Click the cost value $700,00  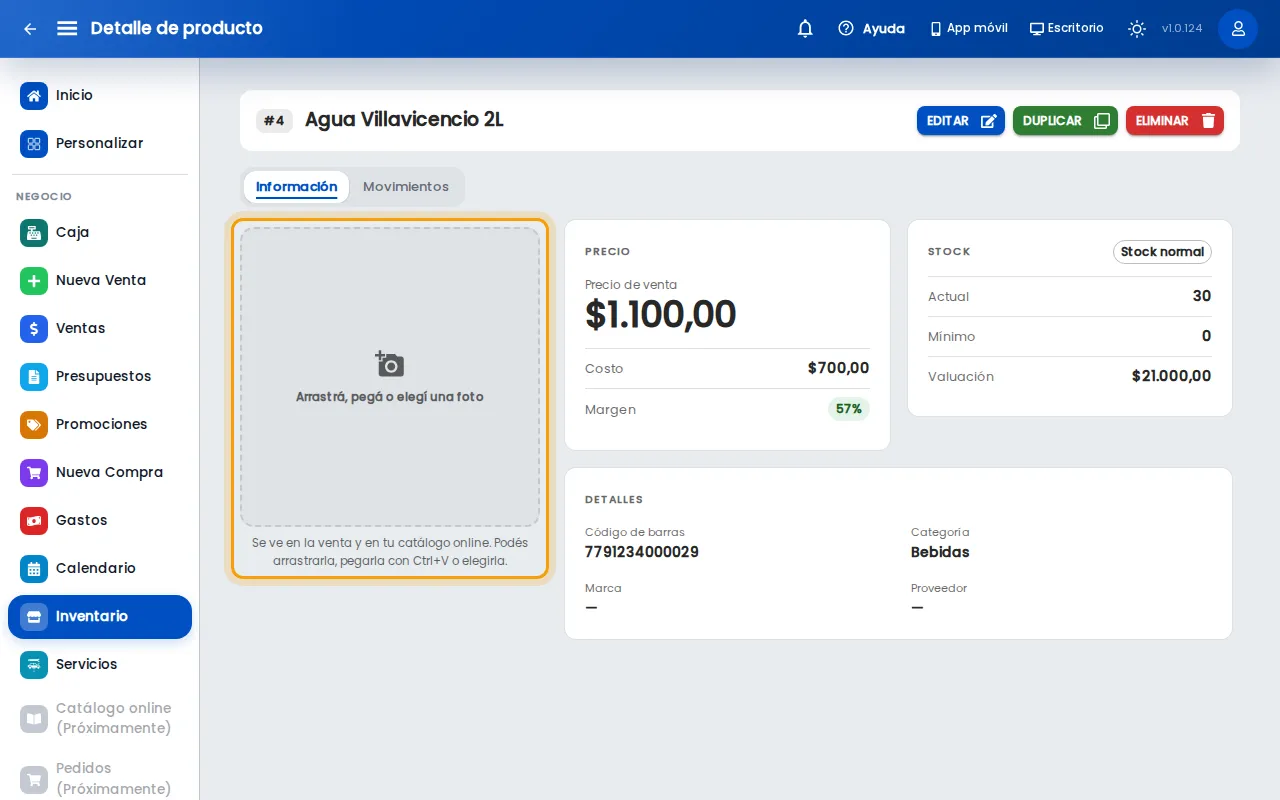839,368
